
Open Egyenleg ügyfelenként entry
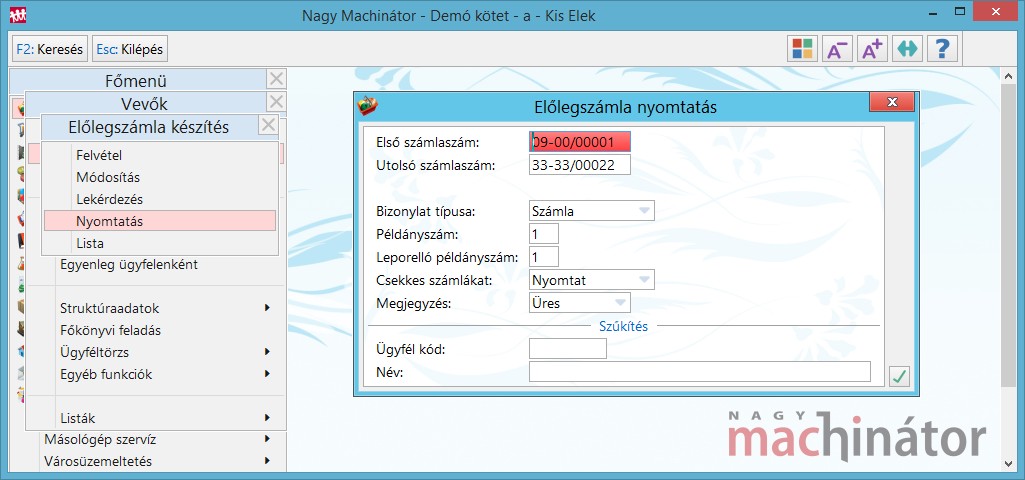[129, 265]
